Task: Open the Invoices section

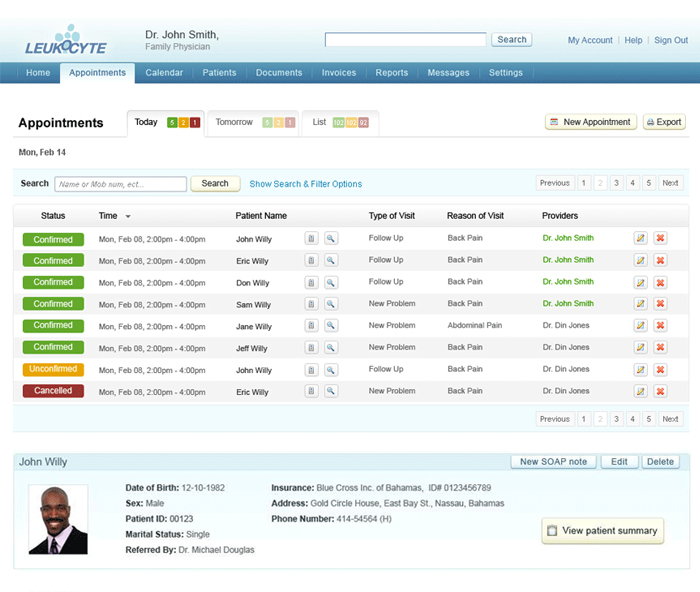Action: coord(339,73)
